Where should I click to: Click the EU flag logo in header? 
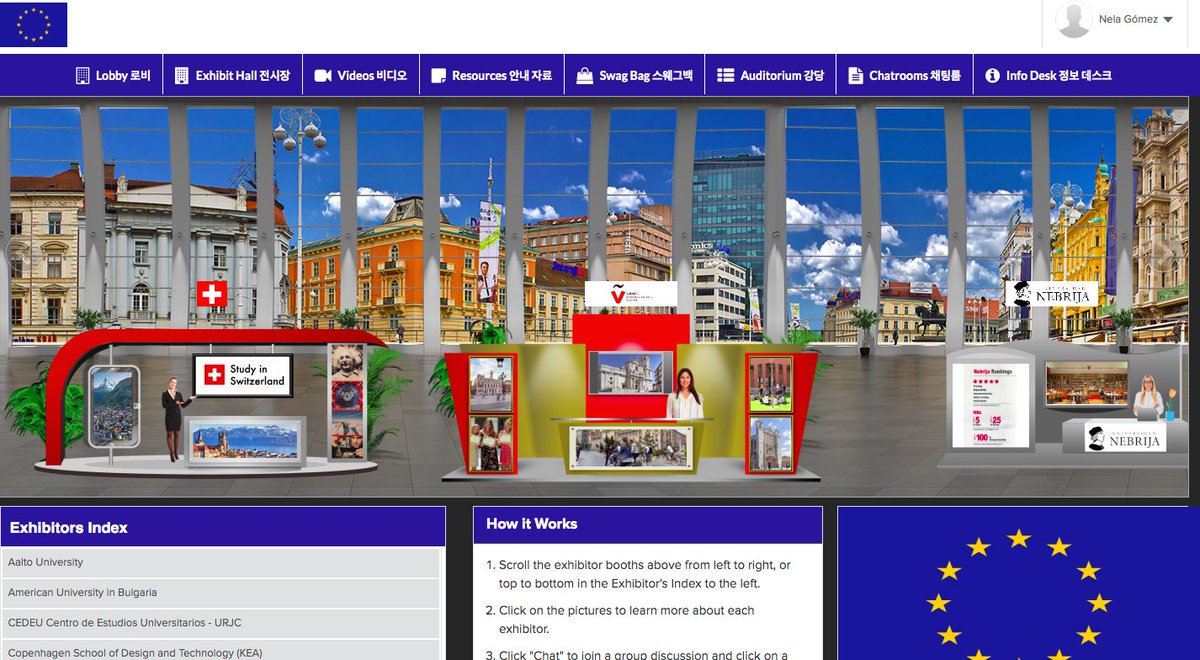[x=34, y=24]
